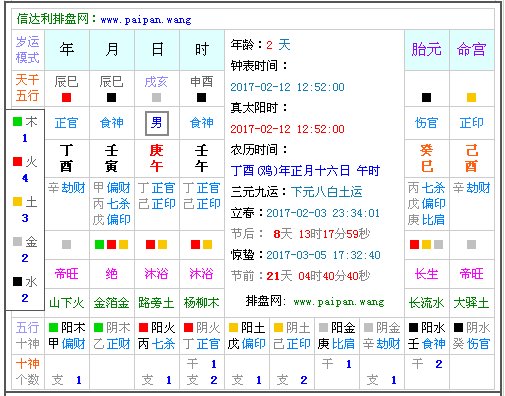Open the 命宫 column header

click(471, 50)
